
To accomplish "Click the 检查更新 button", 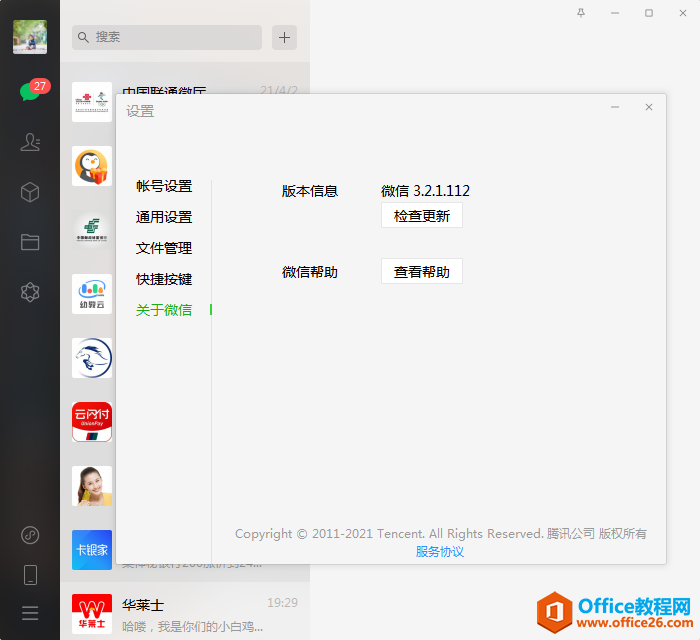I will 422,216.
